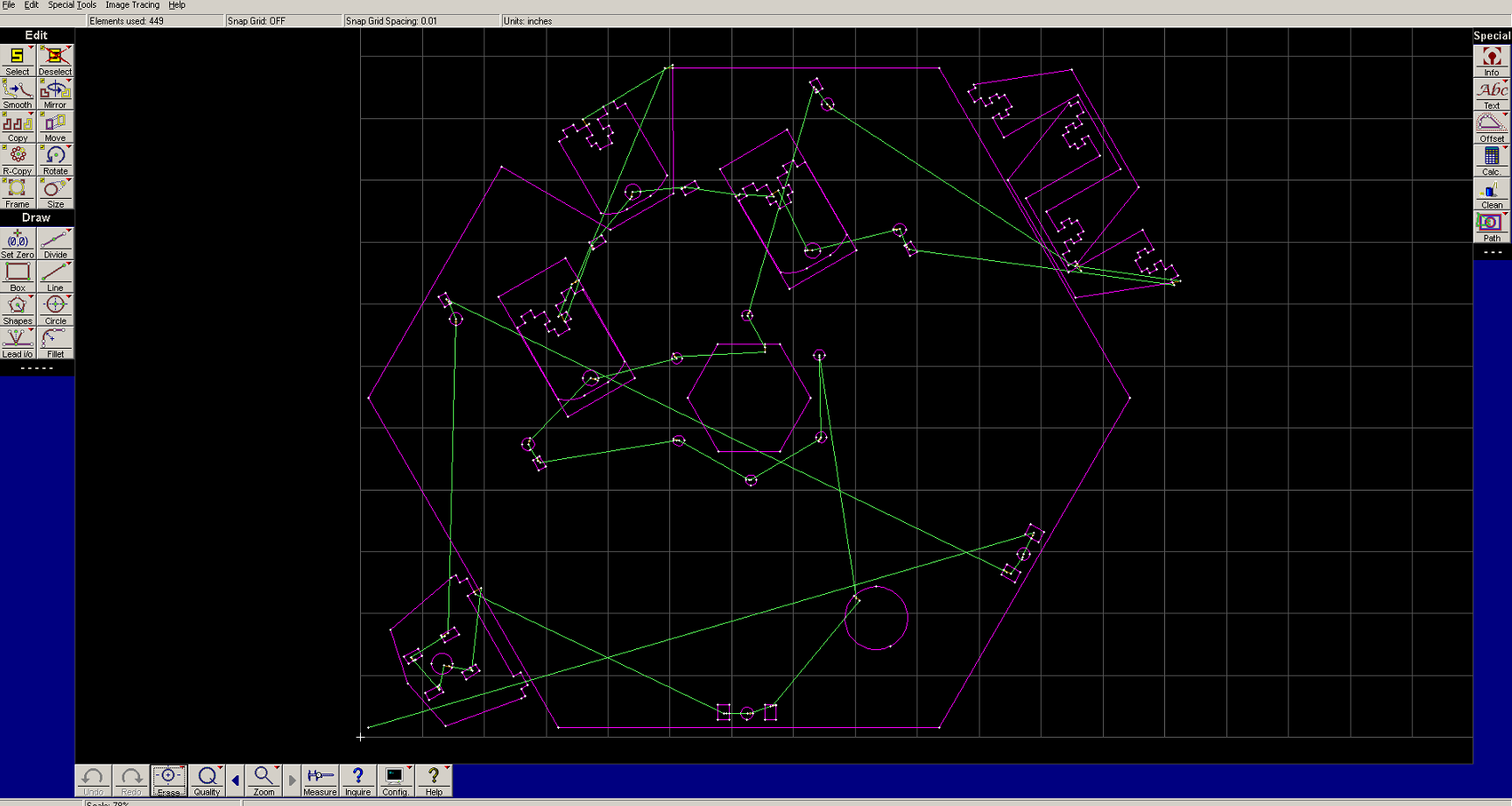Click the large circle near canvas bottom
This screenshot has width=1512, height=806.
(876, 619)
